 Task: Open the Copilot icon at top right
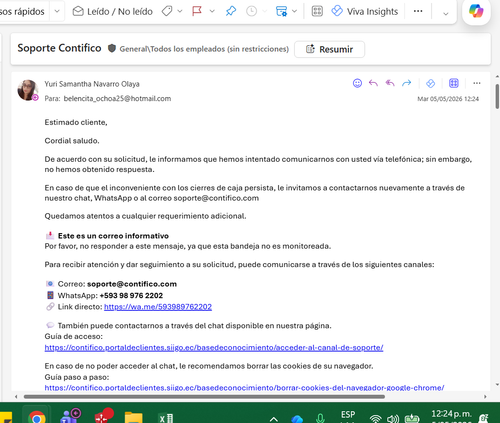click(x=476, y=11)
